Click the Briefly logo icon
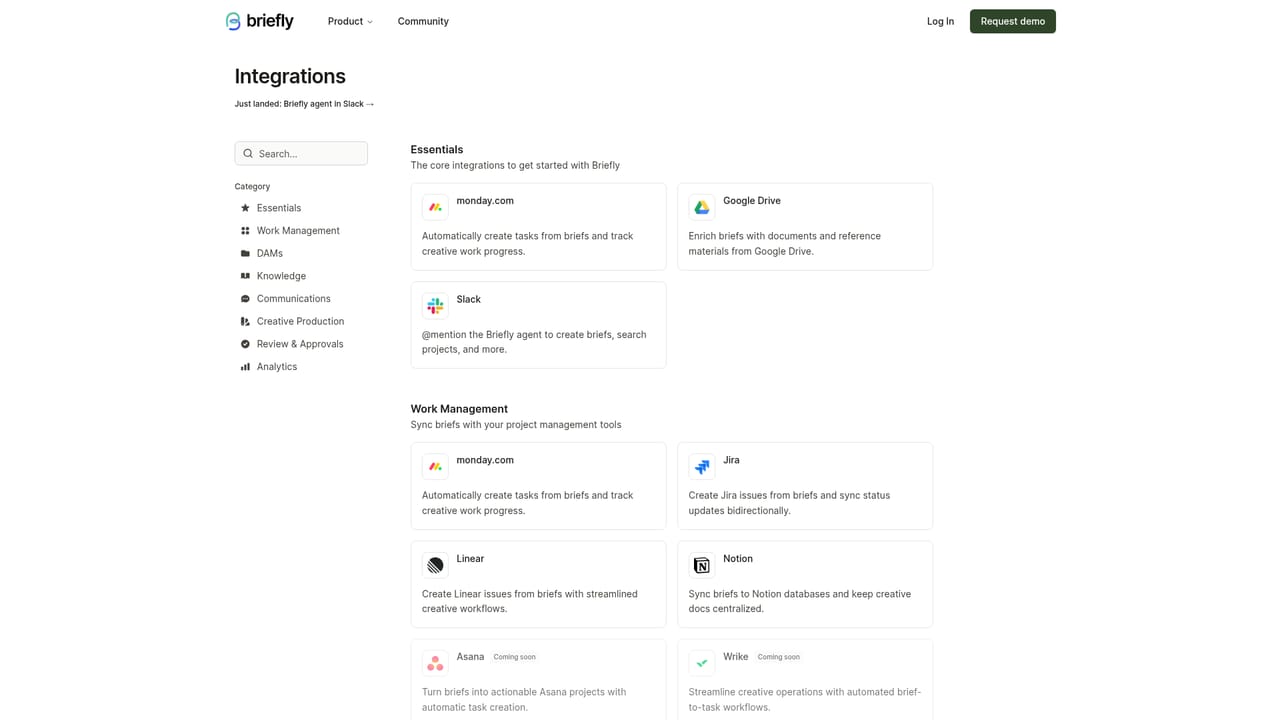 (233, 21)
